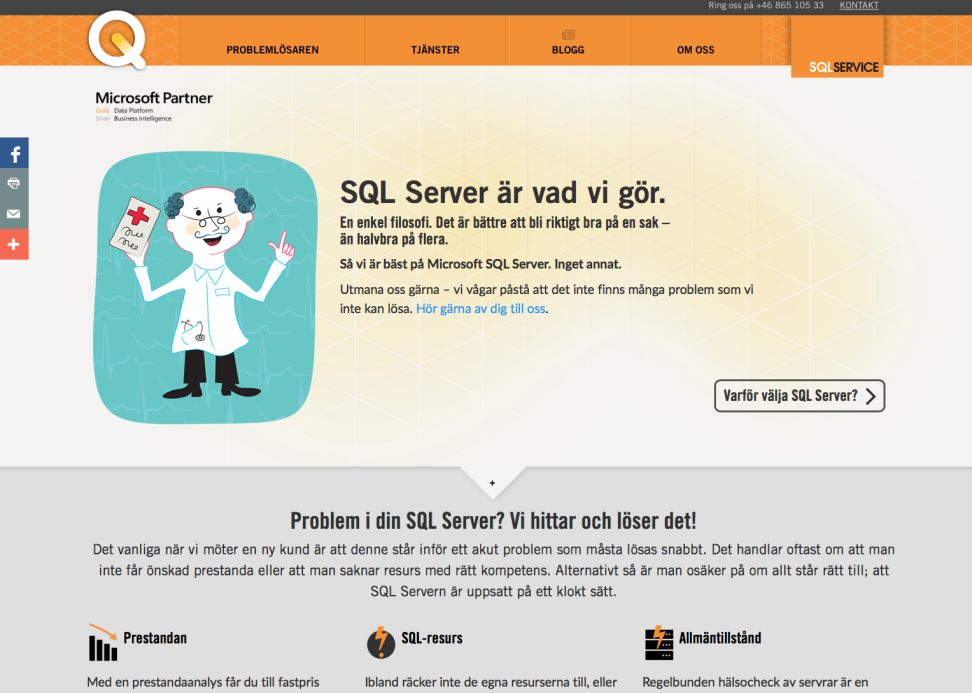Viewport: 972px width, 693px height.
Task: Click the print icon in sidebar
Action: coord(14,183)
